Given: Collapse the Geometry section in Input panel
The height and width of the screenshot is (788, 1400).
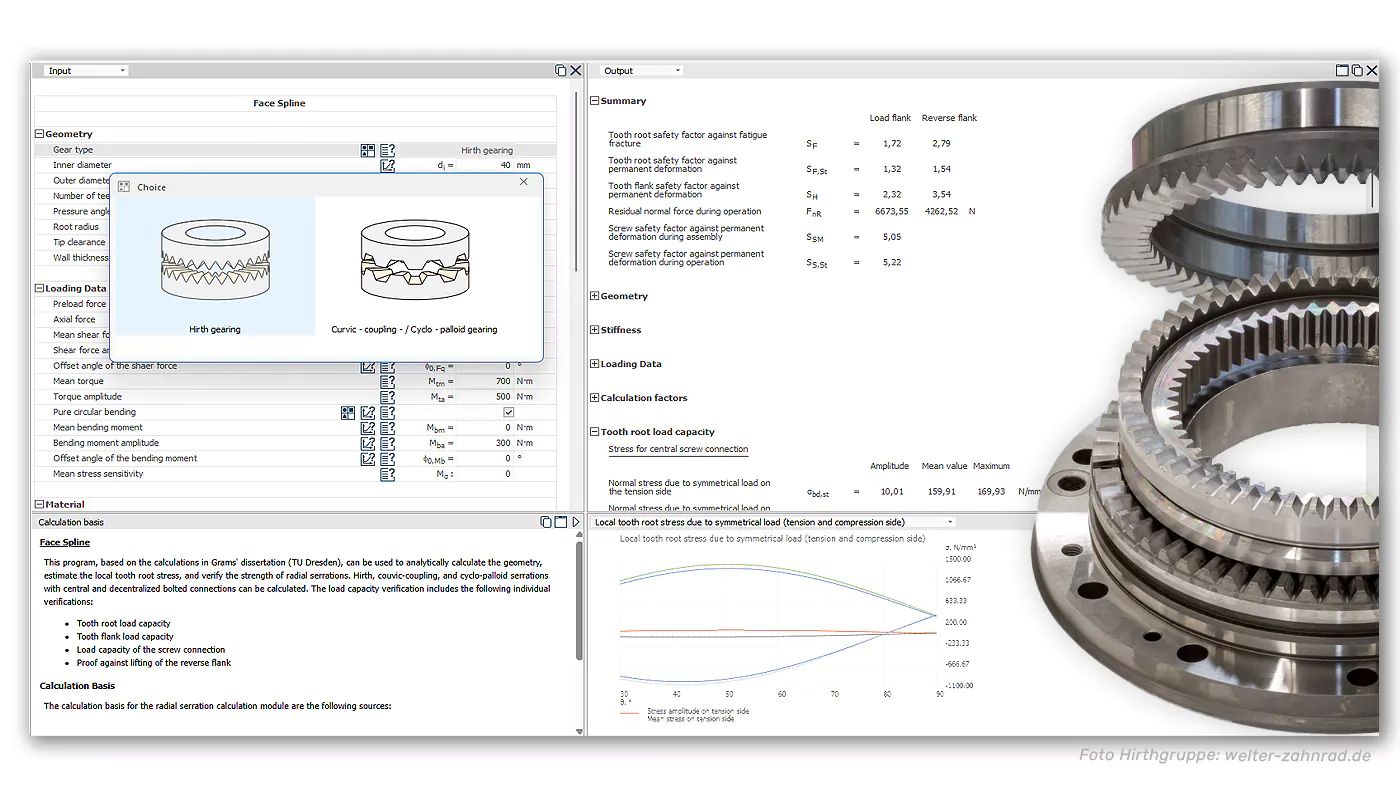Looking at the screenshot, I should [40, 134].
